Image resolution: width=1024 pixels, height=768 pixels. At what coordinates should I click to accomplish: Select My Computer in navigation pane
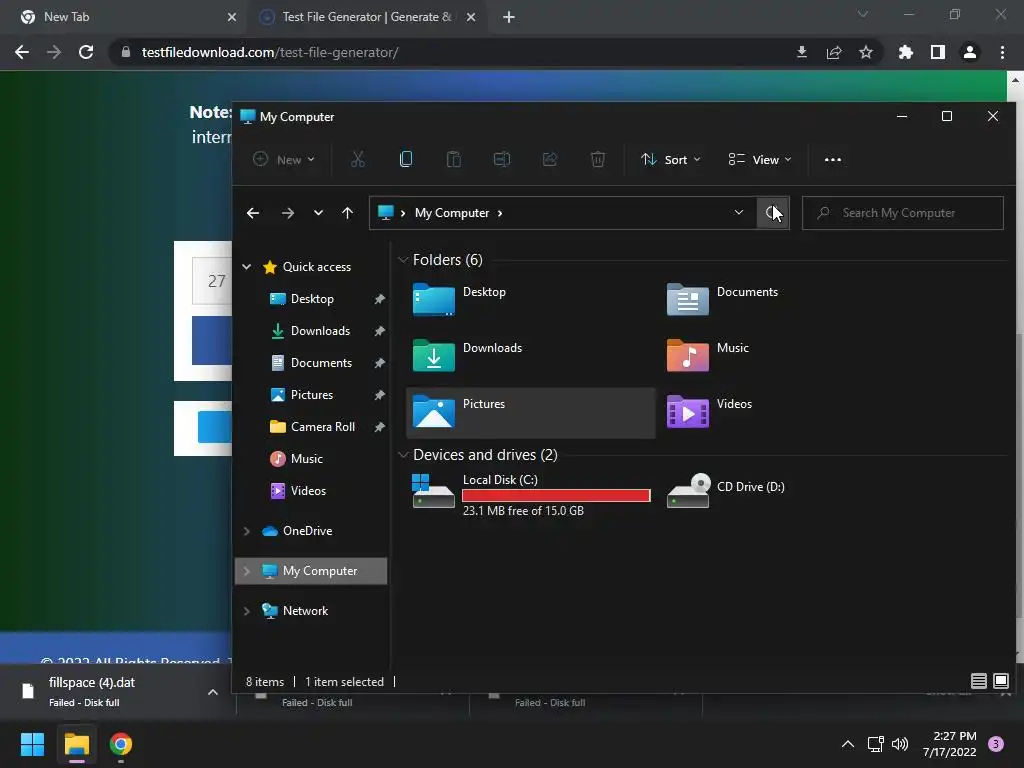tap(311, 571)
